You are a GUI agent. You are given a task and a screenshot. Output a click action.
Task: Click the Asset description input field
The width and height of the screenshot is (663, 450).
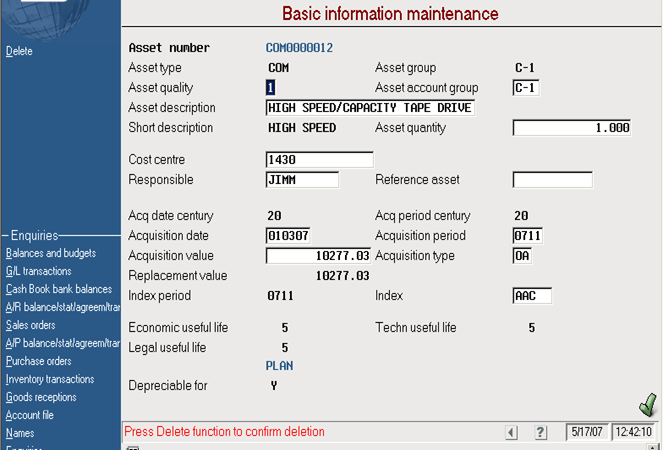pyautogui.click(x=370, y=108)
